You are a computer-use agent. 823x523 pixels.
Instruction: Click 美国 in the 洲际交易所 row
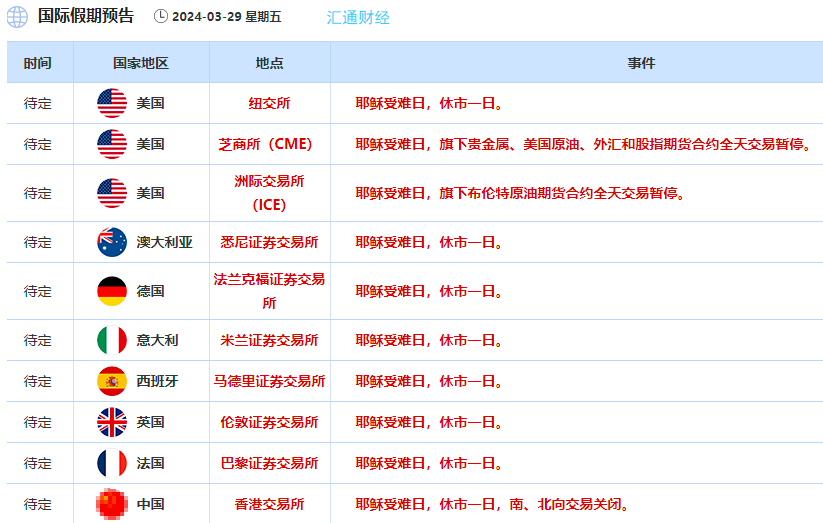click(151, 193)
